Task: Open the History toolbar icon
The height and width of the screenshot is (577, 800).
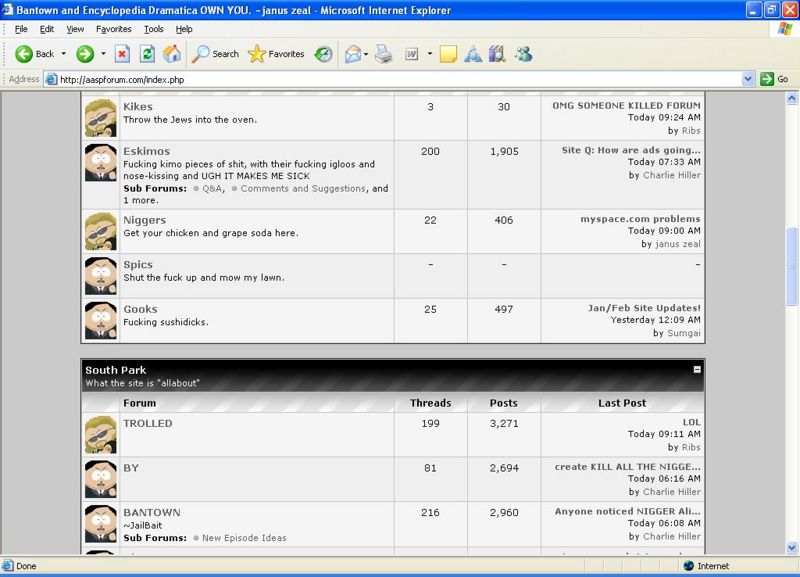Action: pyautogui.click(x=323, y=54)
